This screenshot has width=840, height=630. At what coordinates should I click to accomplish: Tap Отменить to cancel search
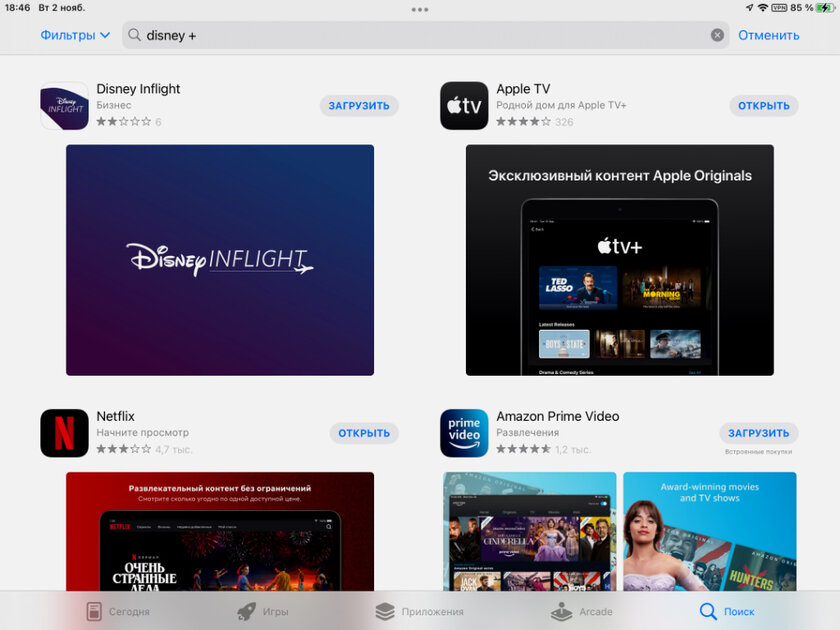[x=768, y=35]
